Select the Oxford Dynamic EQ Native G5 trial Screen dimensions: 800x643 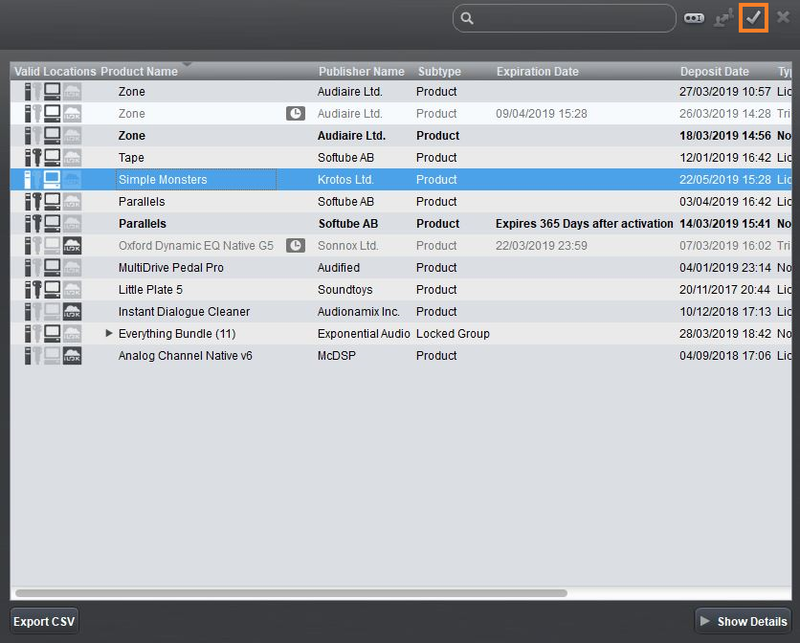point(401,245)
